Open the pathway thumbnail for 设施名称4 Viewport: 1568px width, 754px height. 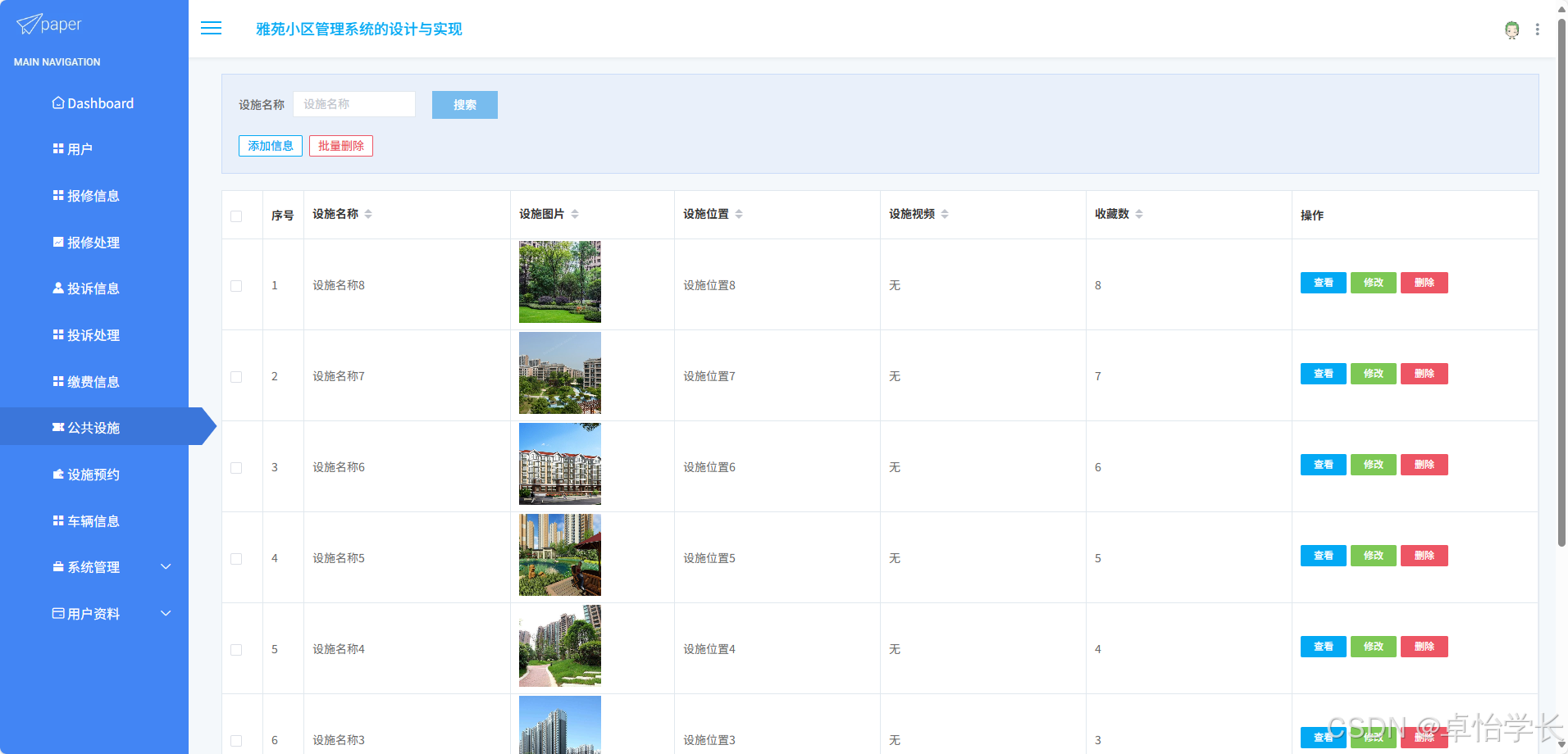click(560, 646)
